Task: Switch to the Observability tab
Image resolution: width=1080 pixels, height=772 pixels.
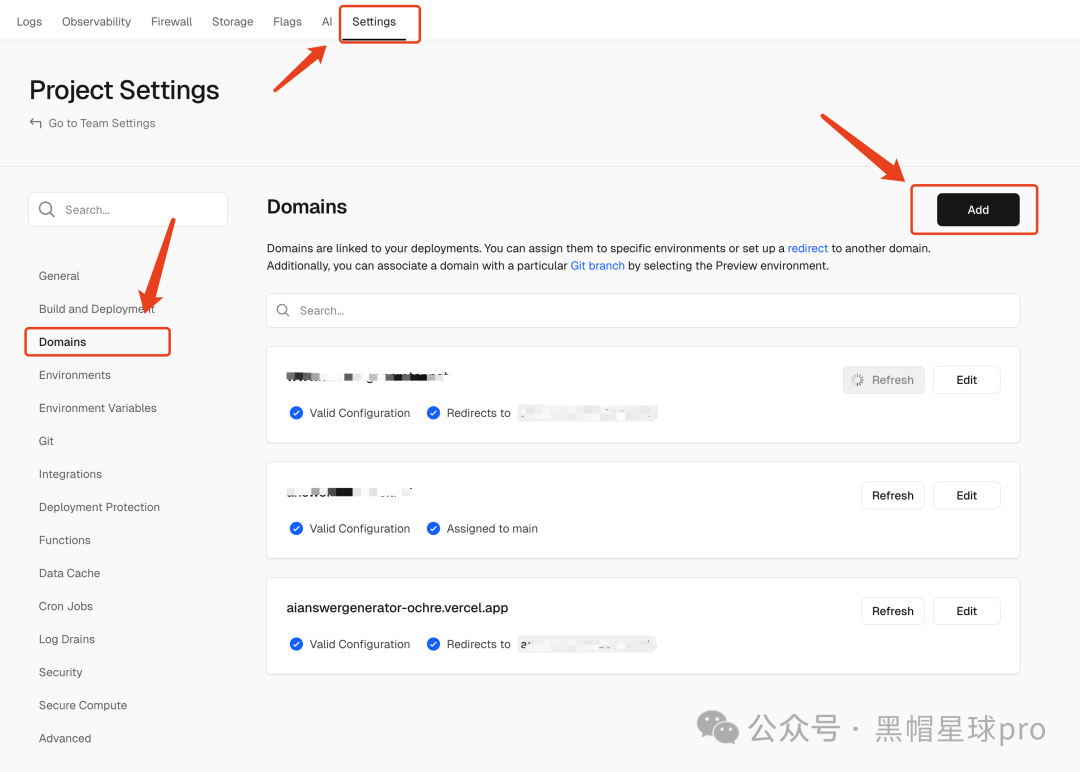Action: click(96, 22)
